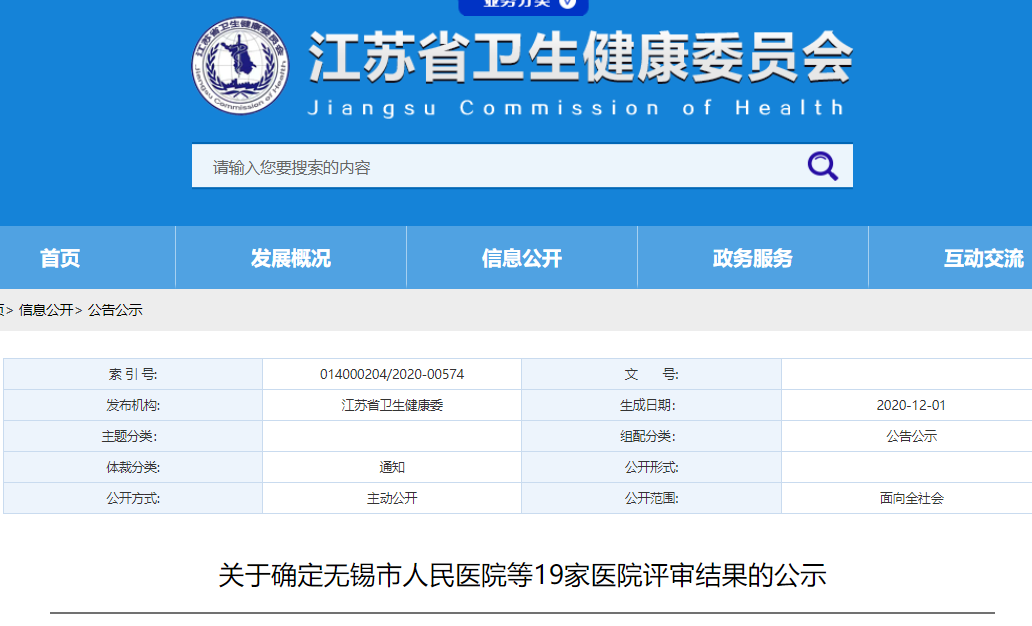This screenshot has height=626, width=1032.
Task: Click the 公开形式 label cell
Action: [x=651, y=467]
